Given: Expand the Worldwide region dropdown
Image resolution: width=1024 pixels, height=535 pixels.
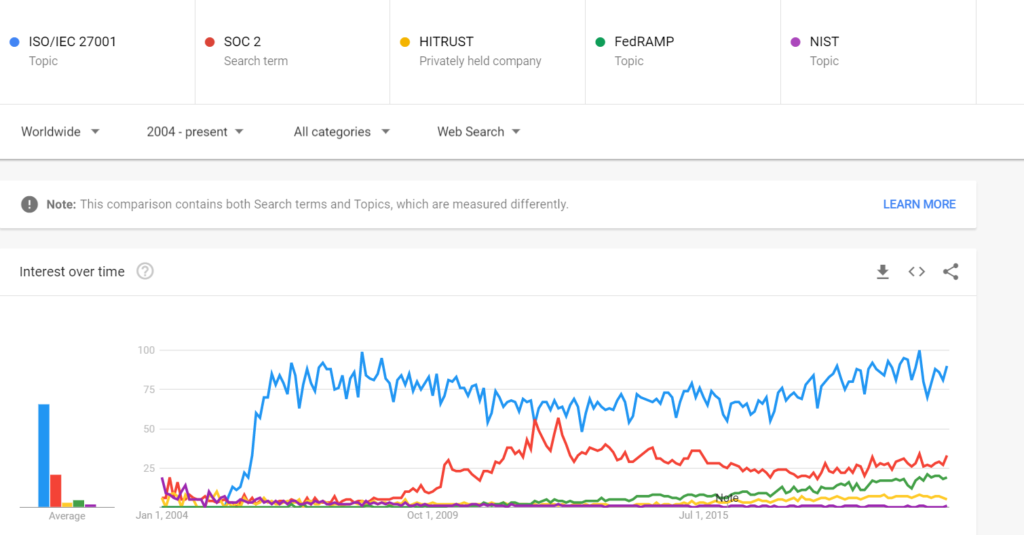Looking at the screenshot, I should (60, 132).
